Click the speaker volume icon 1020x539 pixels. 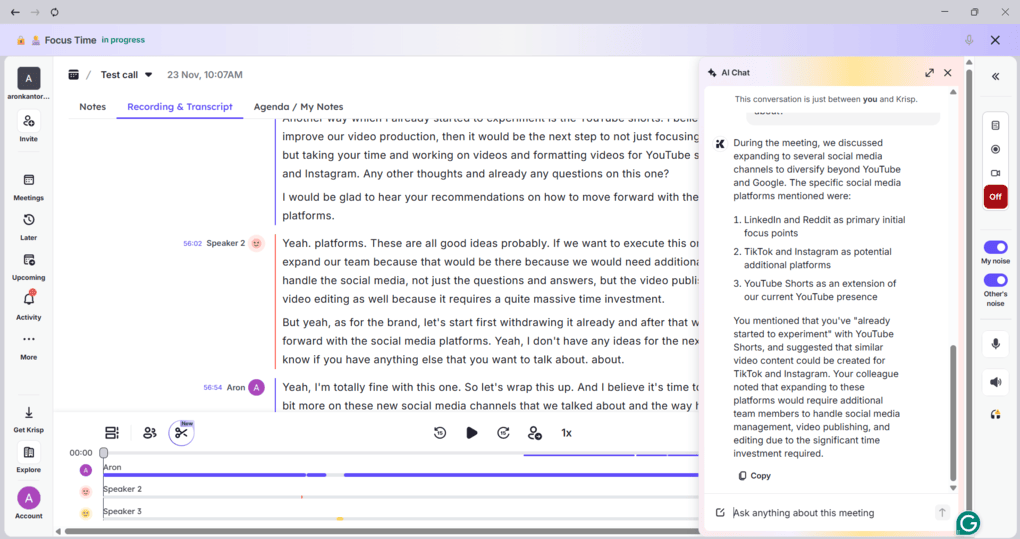point(995,381)
